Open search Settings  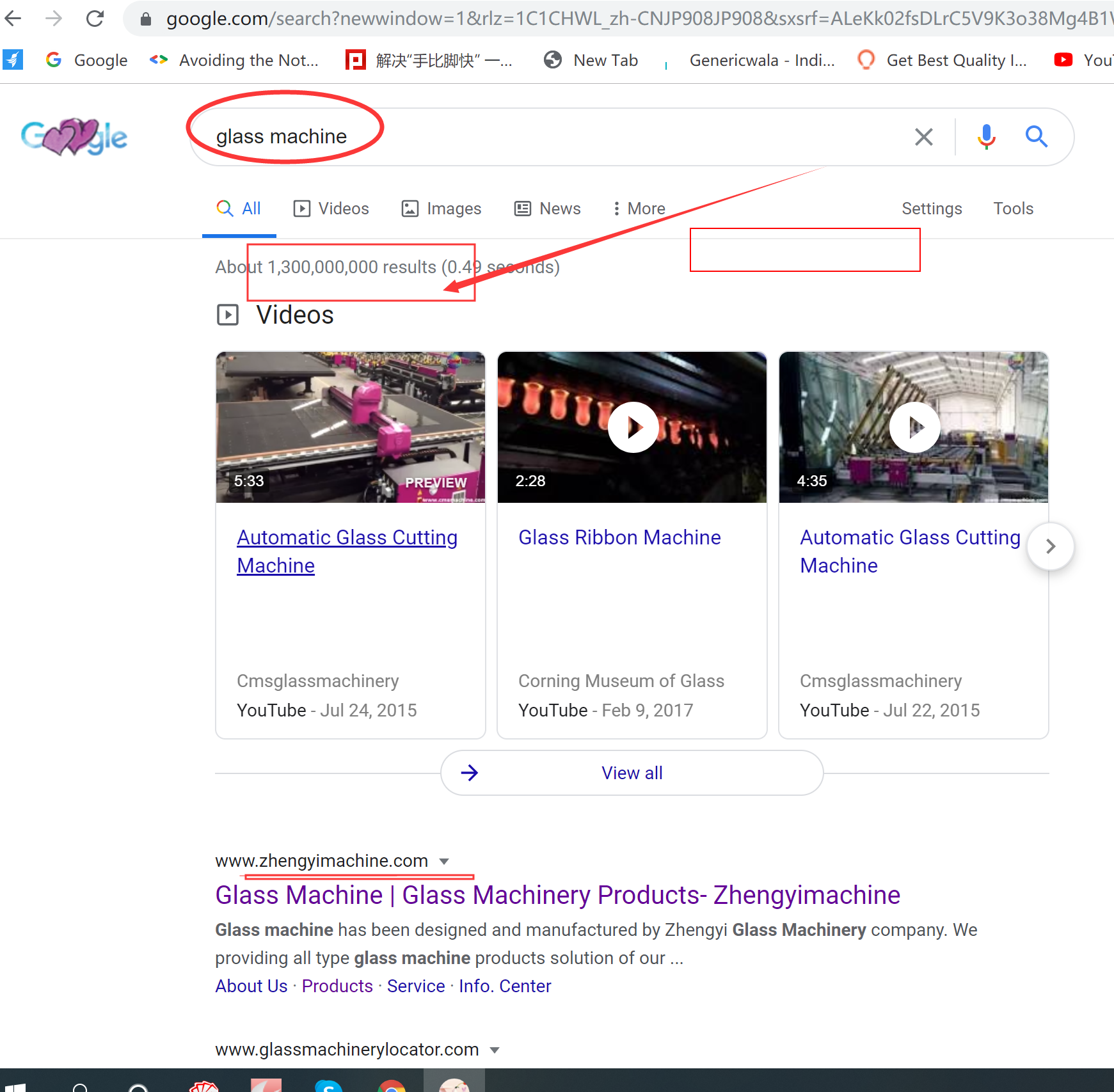[x=932, y=209]
